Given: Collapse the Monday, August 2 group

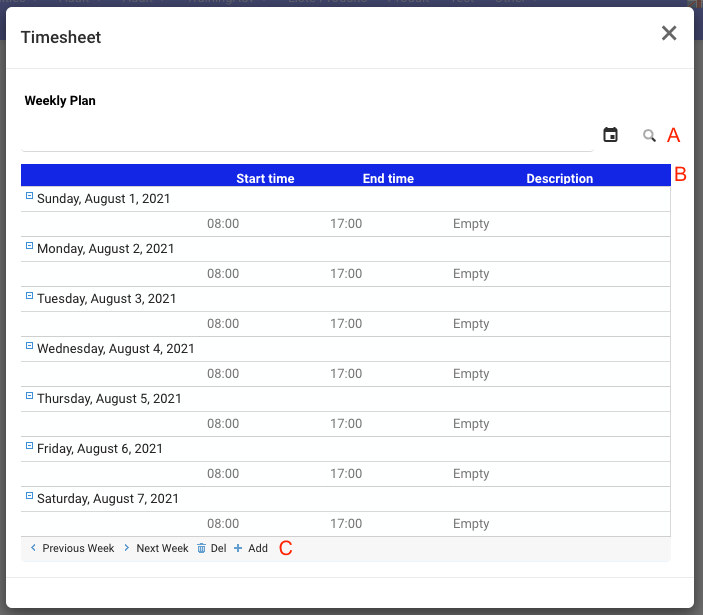Looking at the screenshot, I should pos(29,247).
